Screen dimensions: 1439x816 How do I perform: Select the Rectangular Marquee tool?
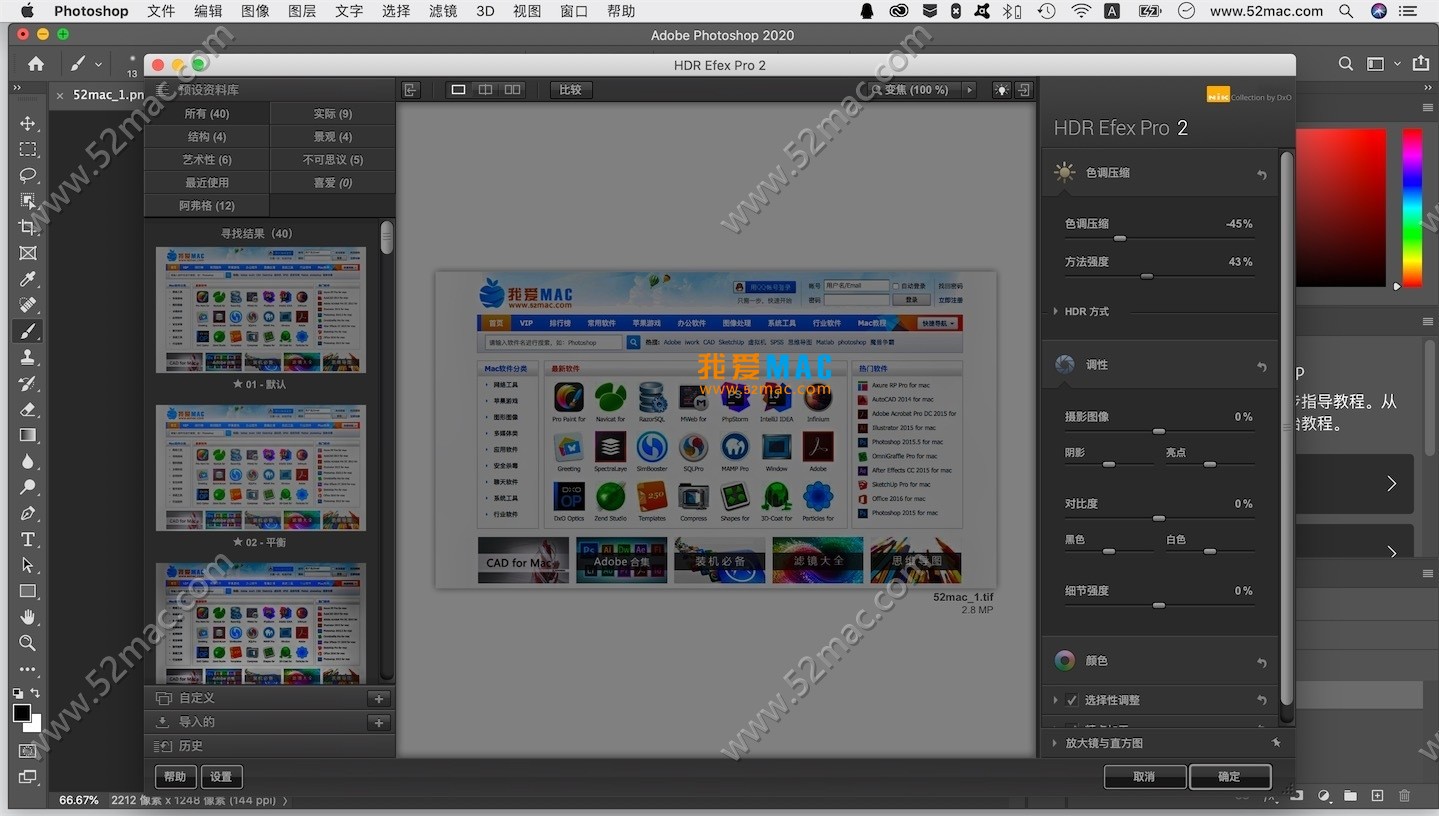coord(28,150)
